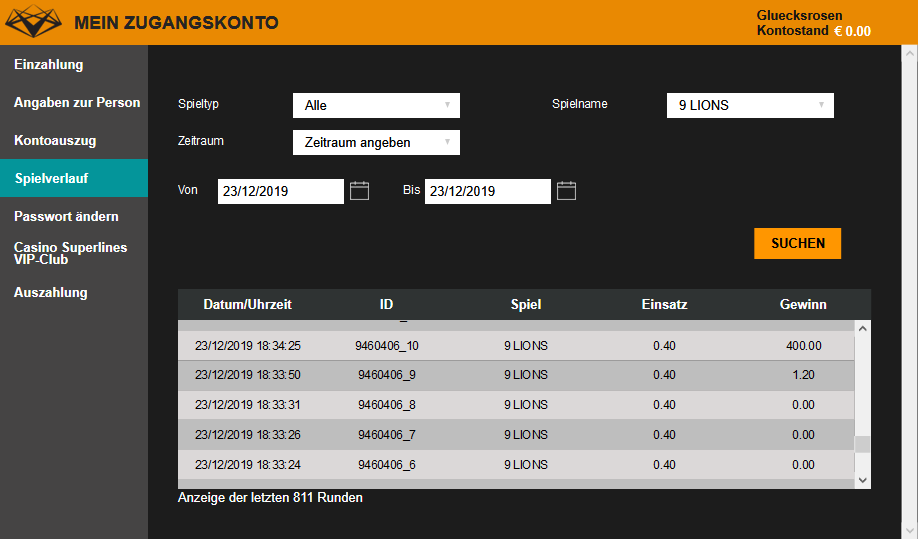Open the Zeitraum angeben dropdown
The image size is (918, 539).
[376, 142]
